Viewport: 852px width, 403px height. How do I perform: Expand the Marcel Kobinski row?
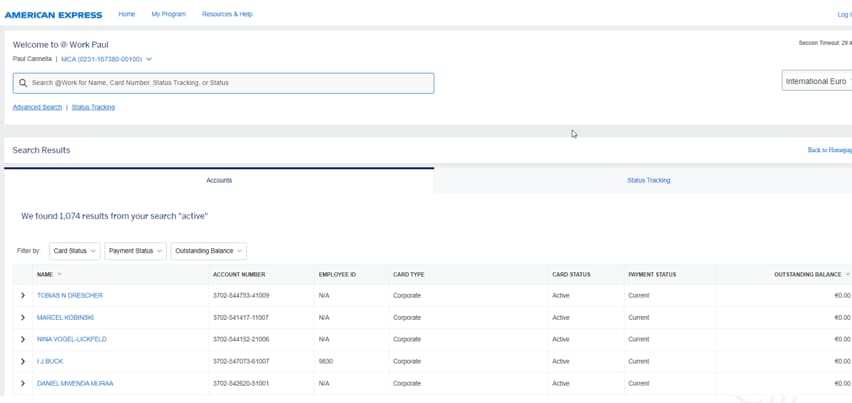(23, 318)
